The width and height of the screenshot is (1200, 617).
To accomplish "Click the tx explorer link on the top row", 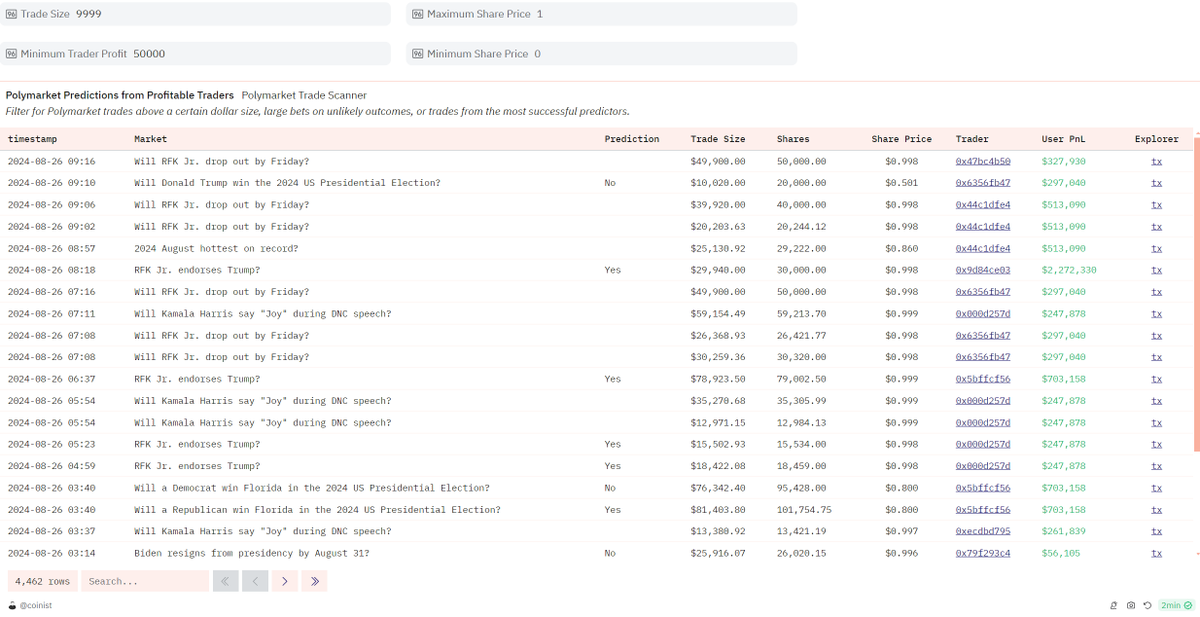I will [x=1156, y=161].
